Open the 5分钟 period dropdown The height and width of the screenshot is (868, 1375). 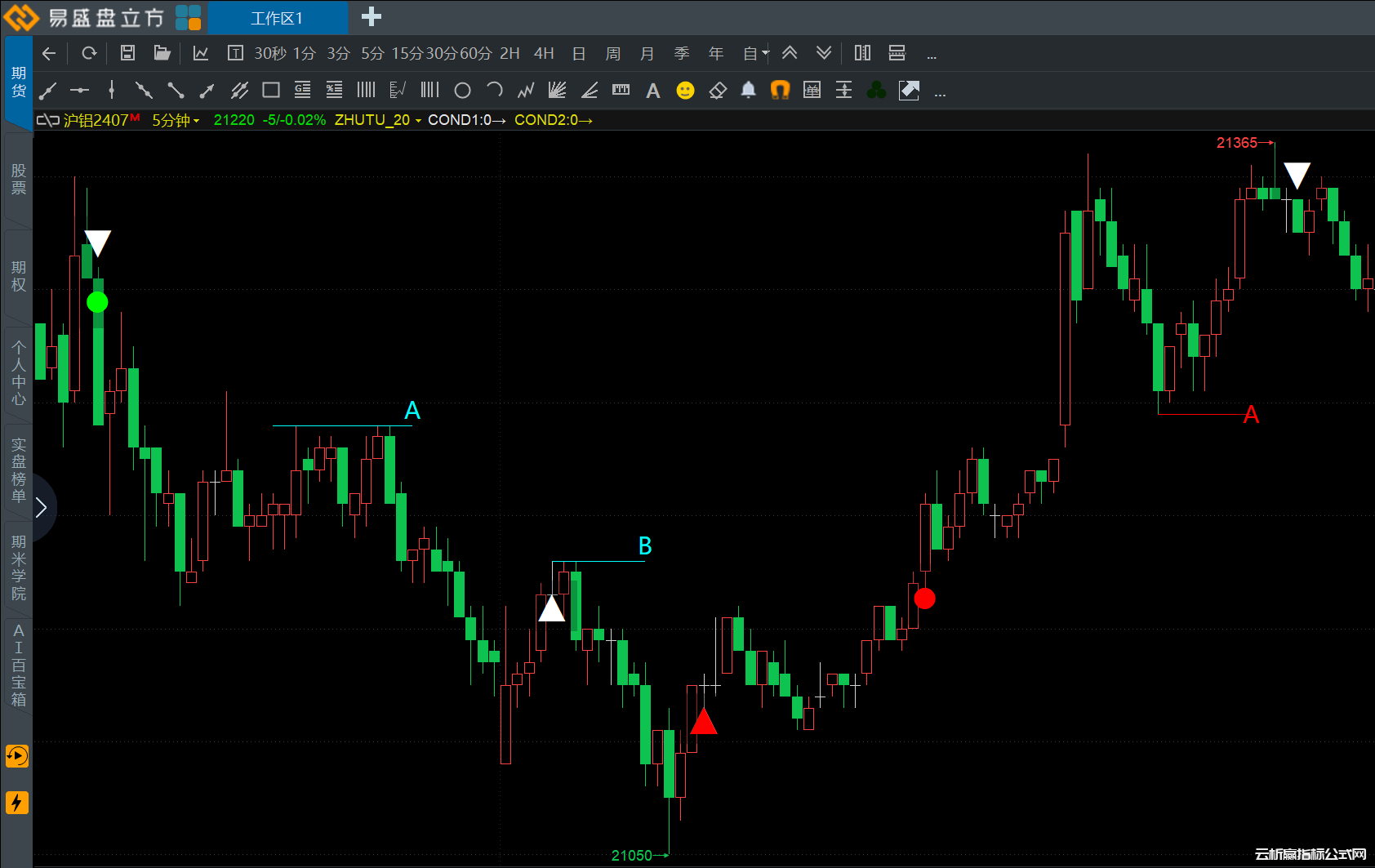[176, 120]
